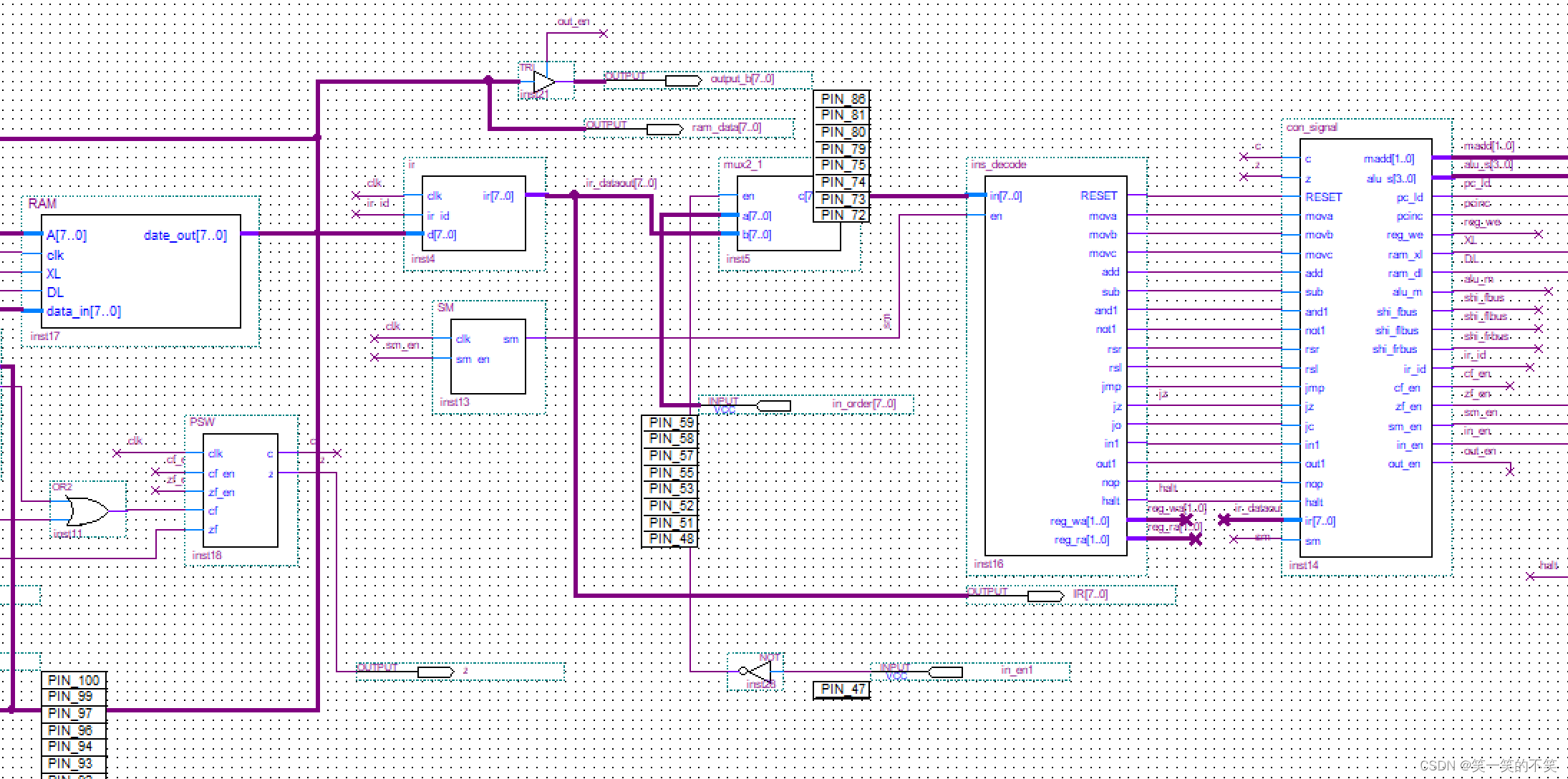
Task: Click pin assignment PIN_79
Action: [842, 149]
